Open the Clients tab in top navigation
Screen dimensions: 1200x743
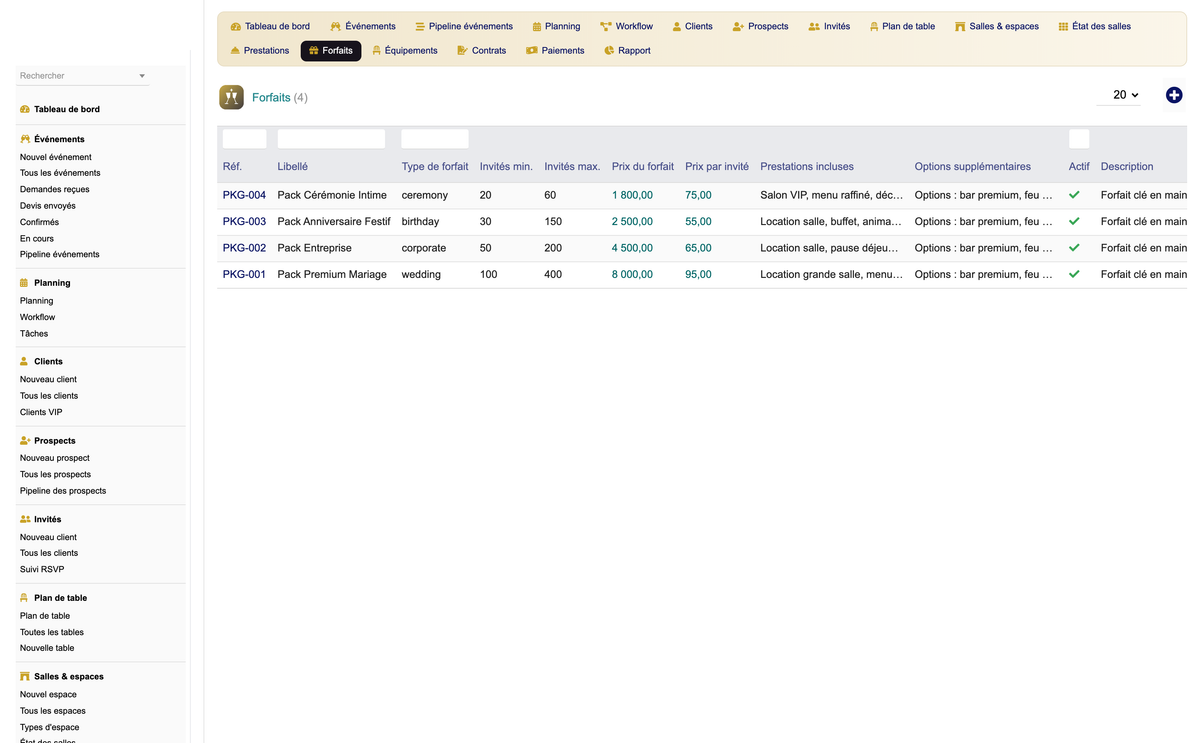pos(692,26)
